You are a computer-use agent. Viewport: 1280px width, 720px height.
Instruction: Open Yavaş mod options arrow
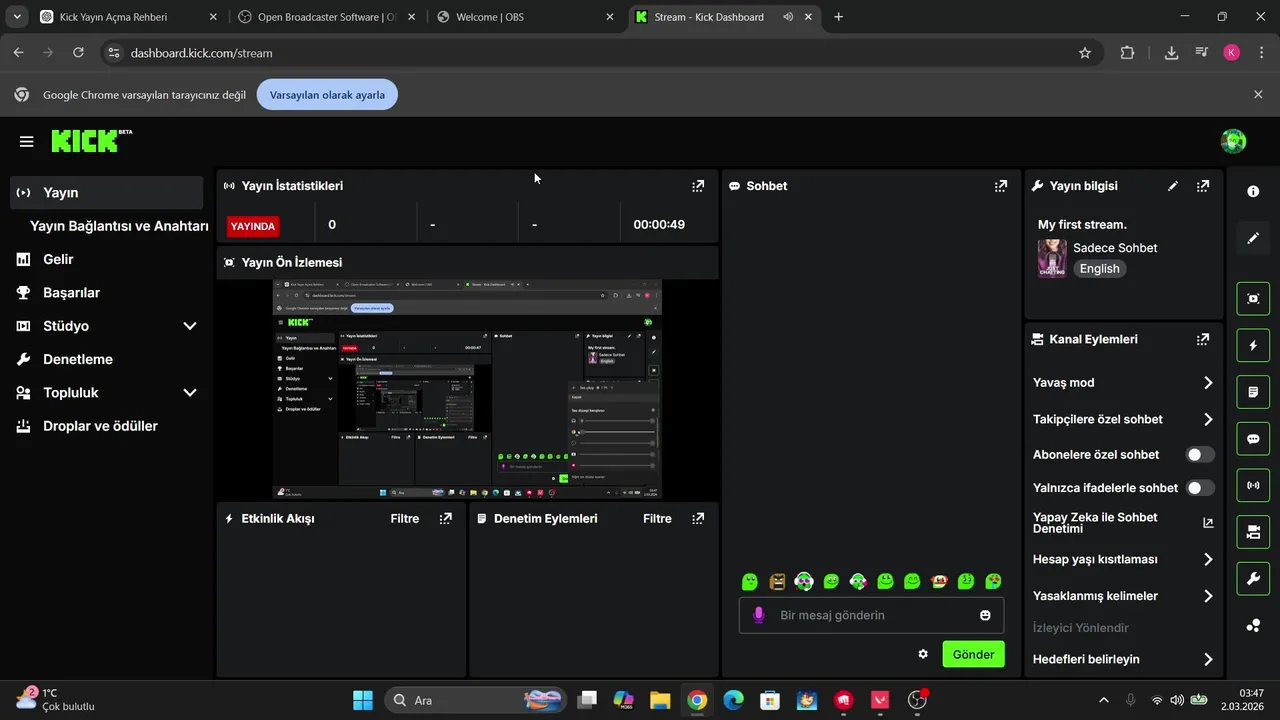pyautogui.click(x=1208, y=383)
